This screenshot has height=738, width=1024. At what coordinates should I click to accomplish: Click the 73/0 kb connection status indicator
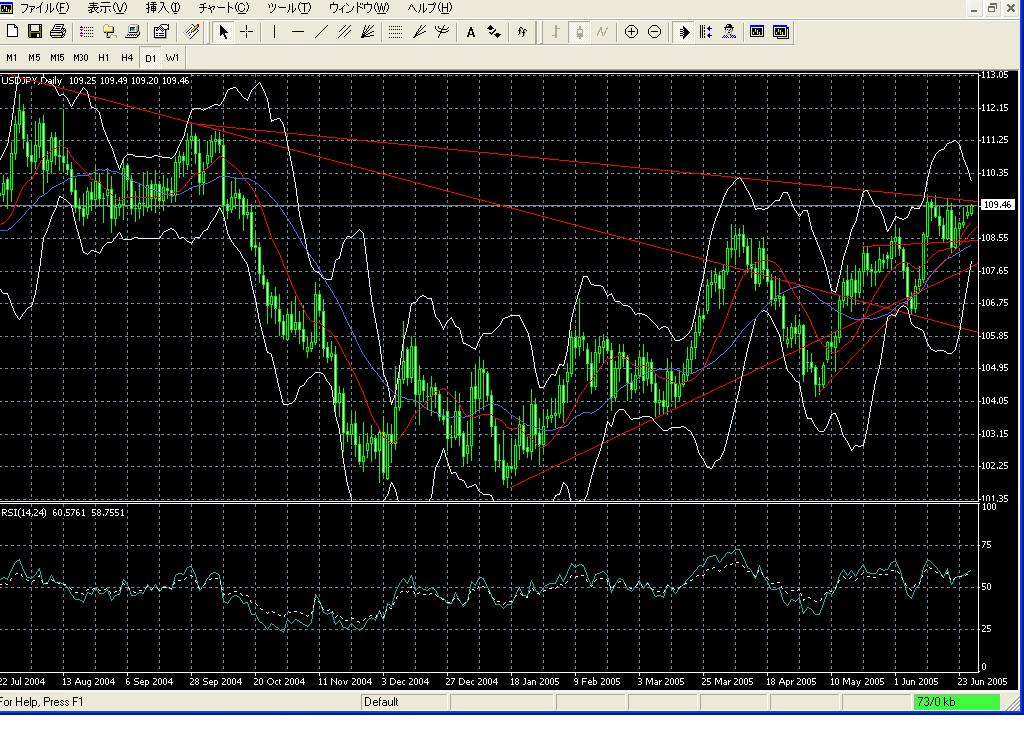click(x=956, y=702)
